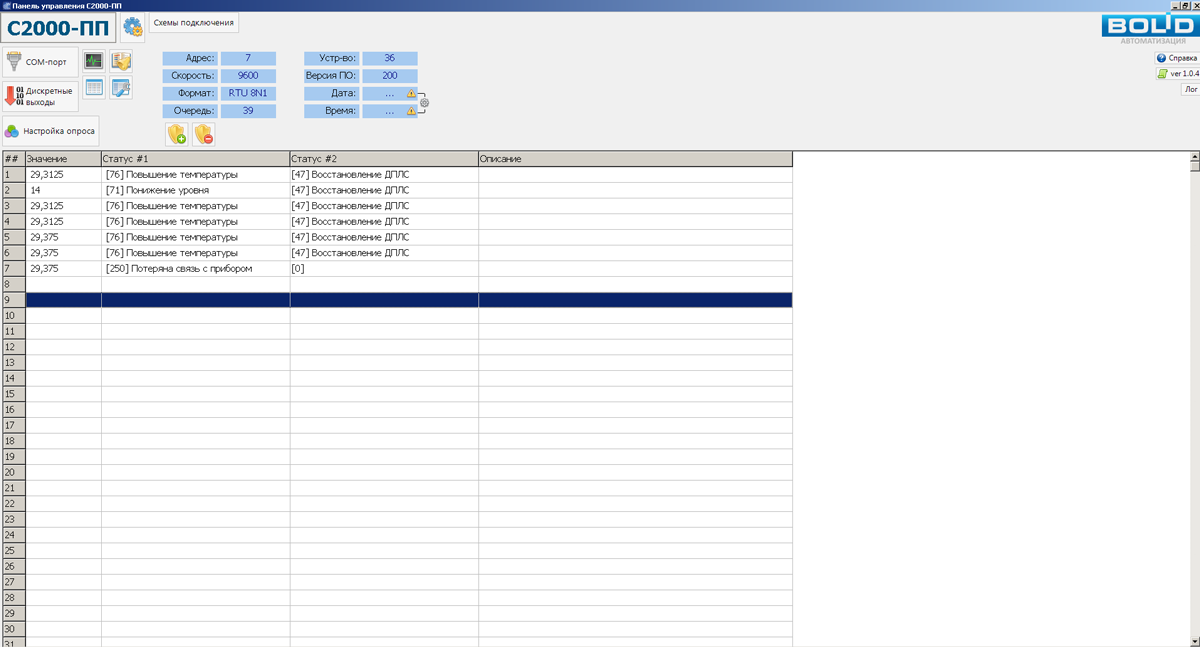Open the COM-порт settings

coord(40,62)
